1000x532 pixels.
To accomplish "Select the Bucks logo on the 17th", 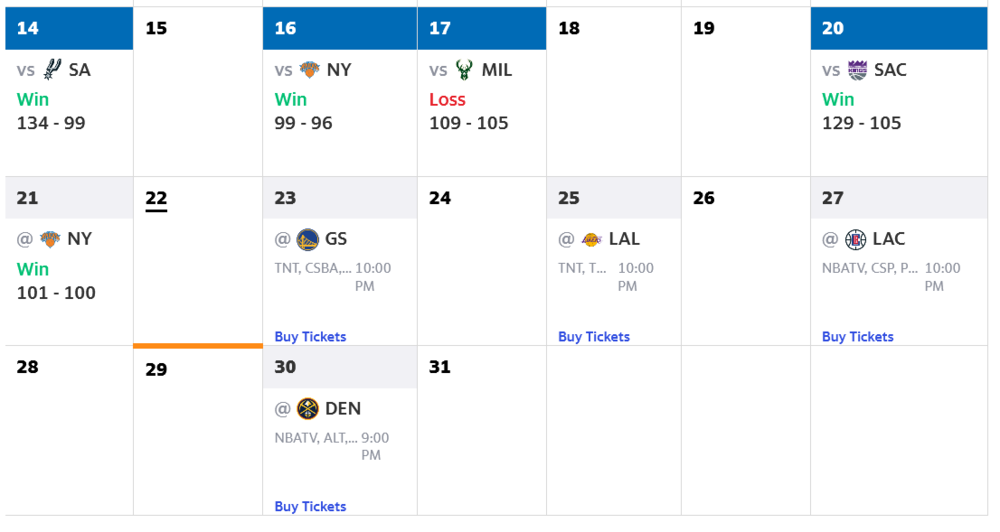I will coord(464,70).
